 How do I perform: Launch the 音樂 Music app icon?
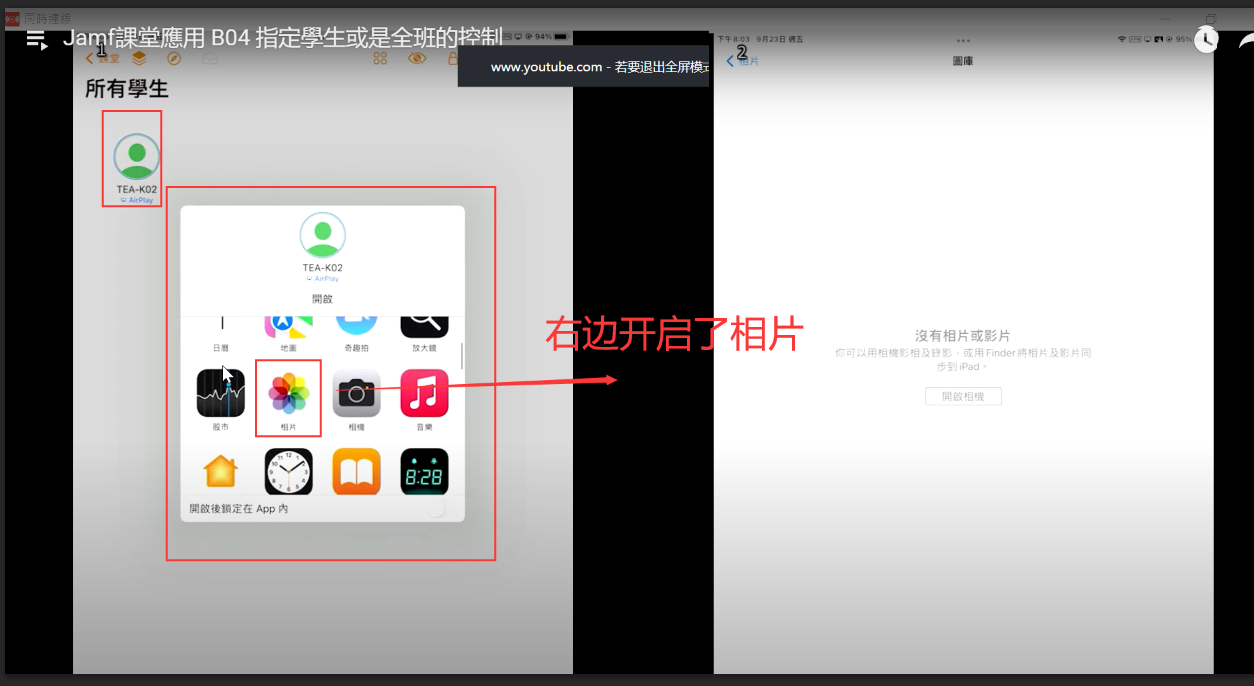pyautogui.click(x=424, y=393)
